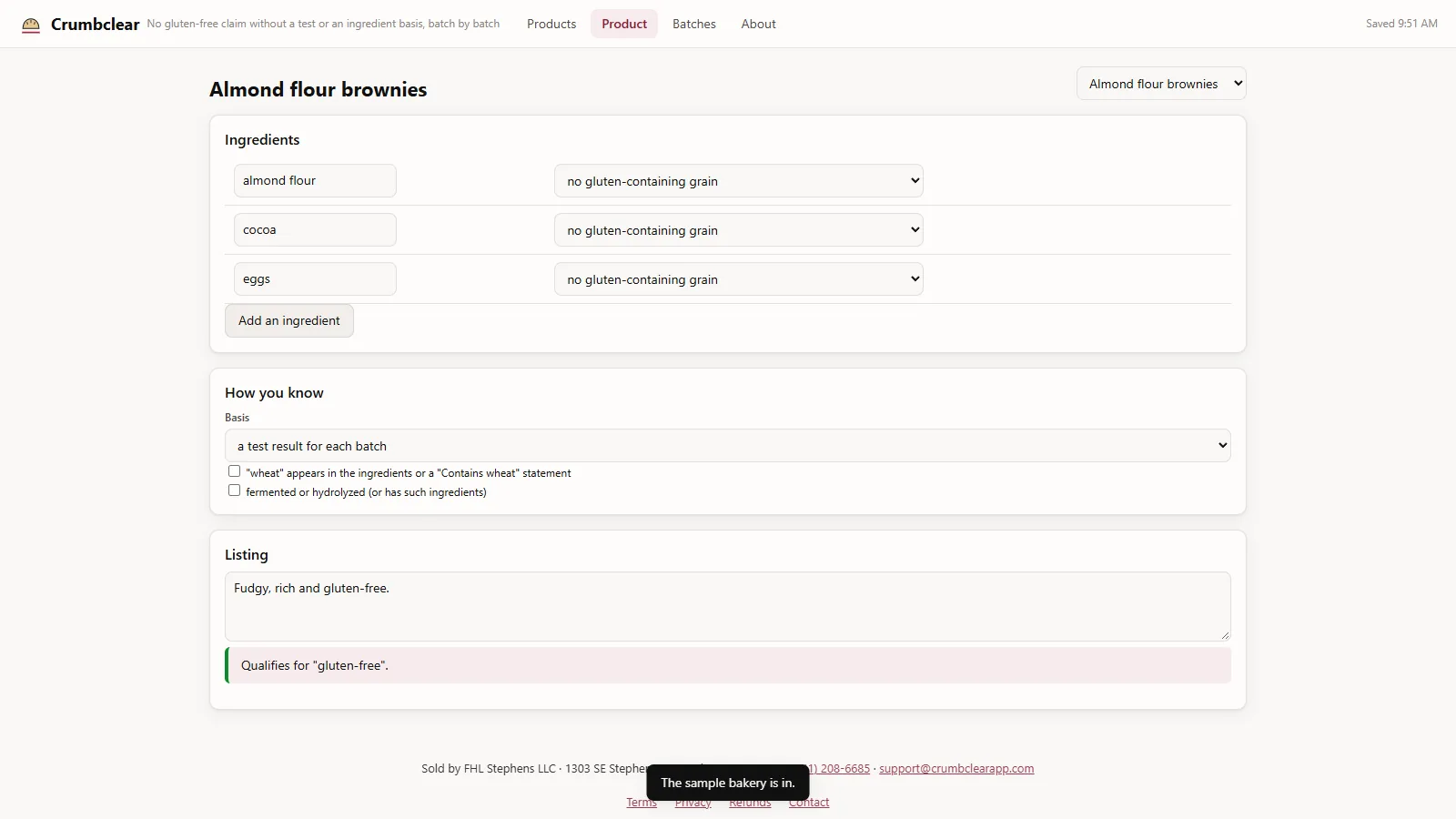Click the Ingredients section heading
The width and height of the screenshot is (1456, 819).
(x=262, y=139)
